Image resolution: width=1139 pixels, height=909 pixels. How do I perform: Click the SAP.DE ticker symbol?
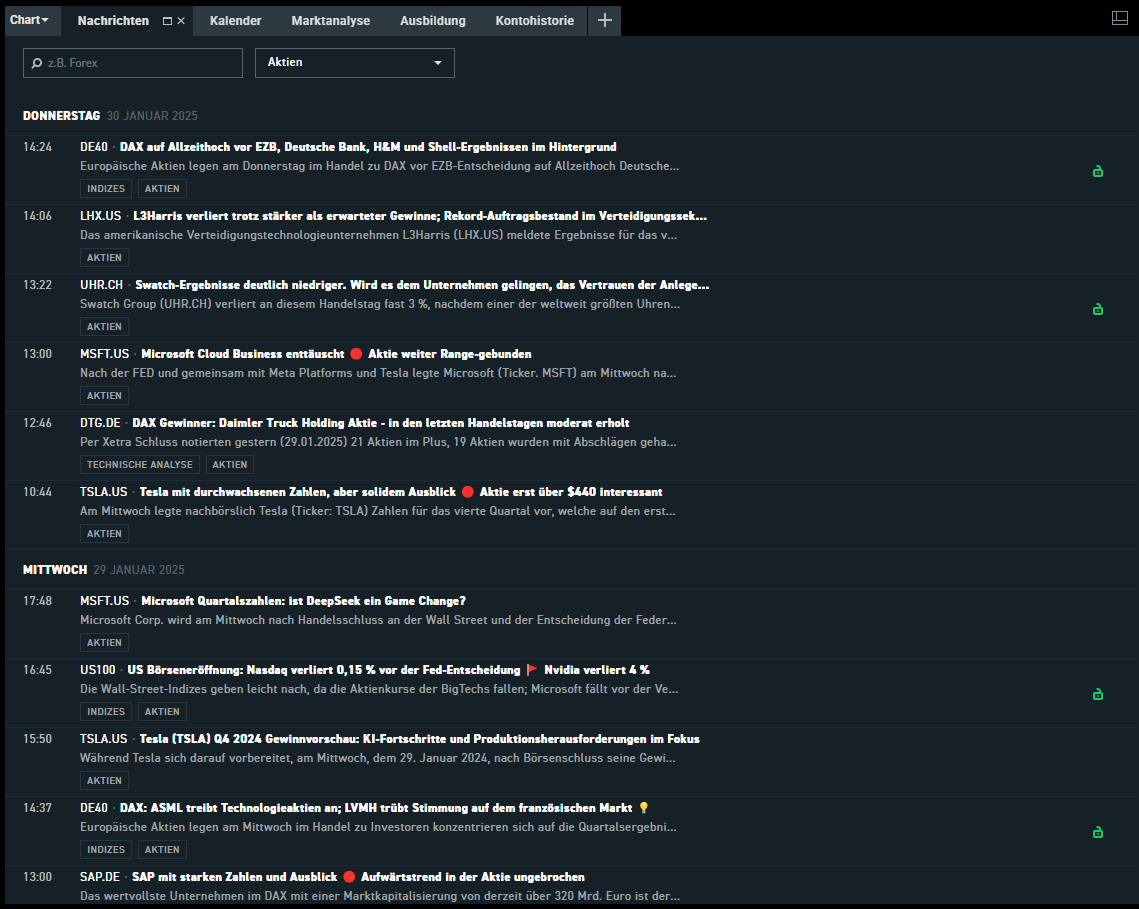click(x=100, y=877)
